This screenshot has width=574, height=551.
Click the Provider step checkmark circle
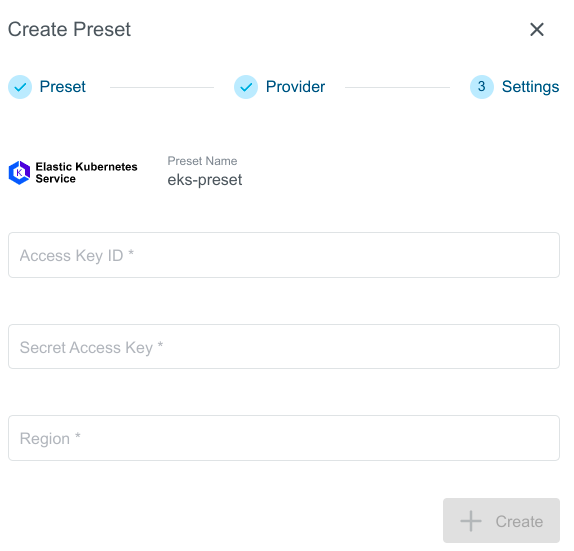click(x=246, y=87)
